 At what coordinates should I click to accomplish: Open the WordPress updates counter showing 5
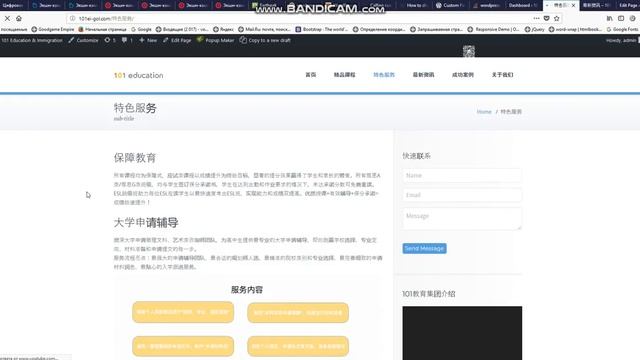pos(110,40)
